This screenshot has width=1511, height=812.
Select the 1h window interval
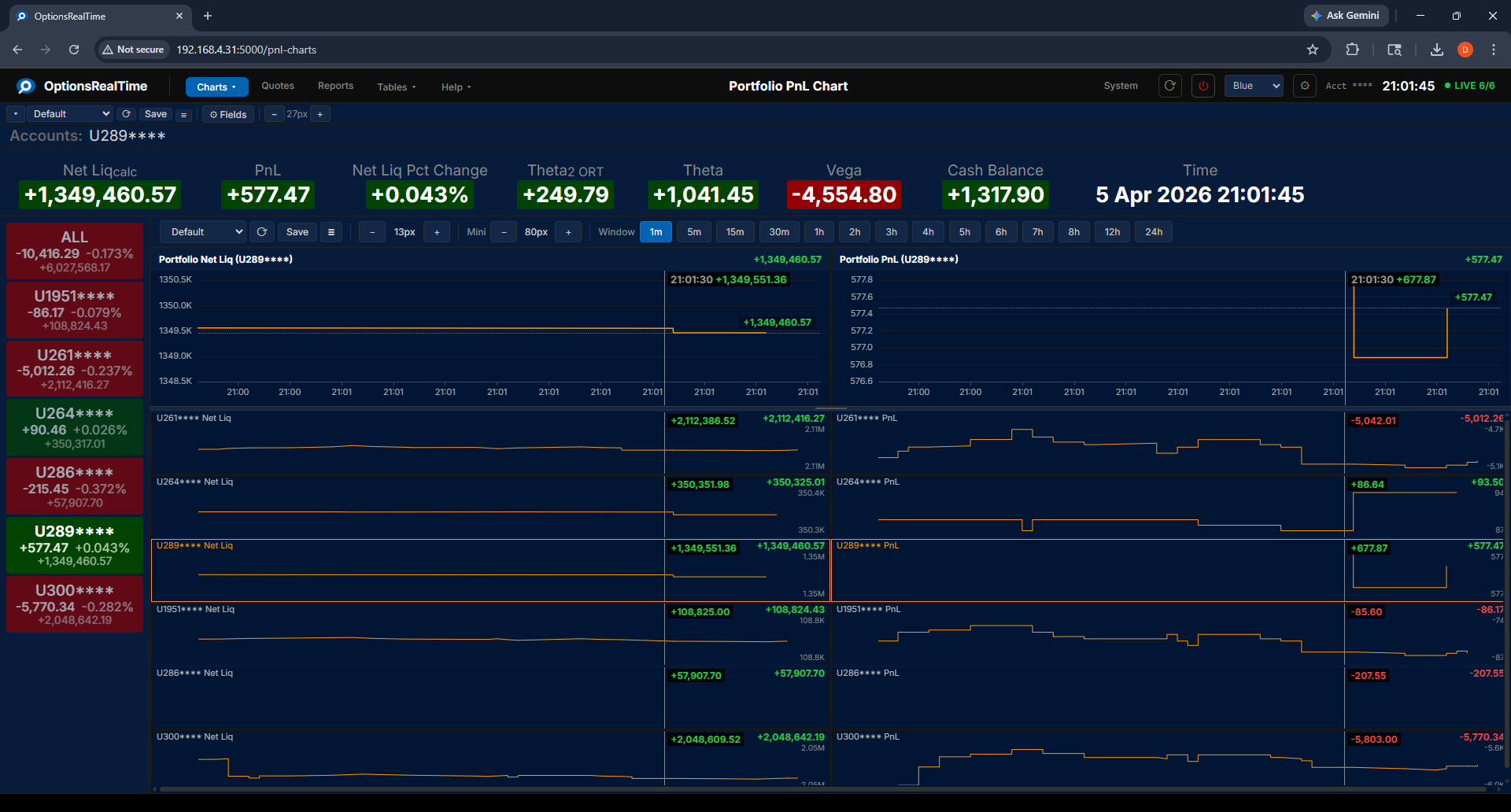click(819, 232)
